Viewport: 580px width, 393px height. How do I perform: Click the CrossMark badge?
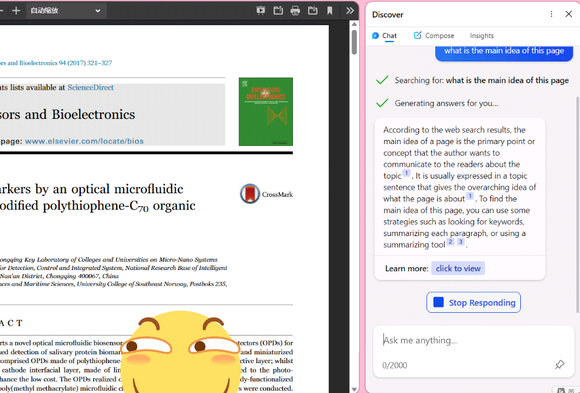coord(266,194)
